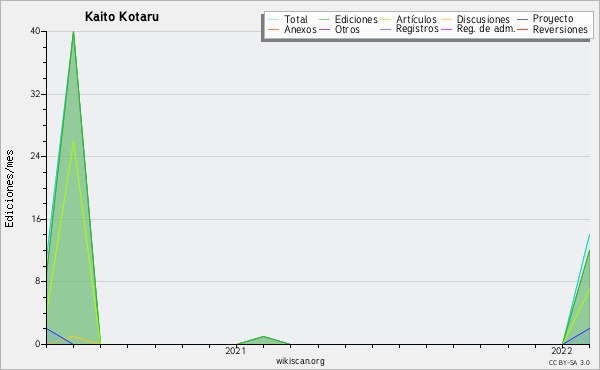Click the Otros legend label
600x370 pixels.
[347, 29]
